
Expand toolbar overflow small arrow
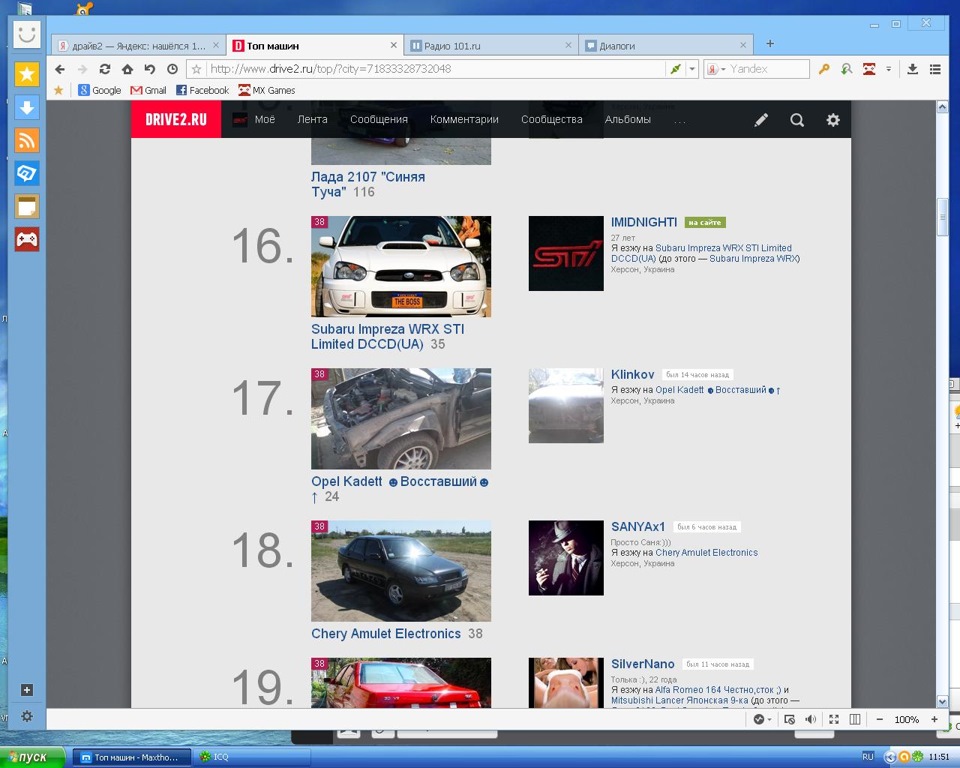tap(888, 69)
